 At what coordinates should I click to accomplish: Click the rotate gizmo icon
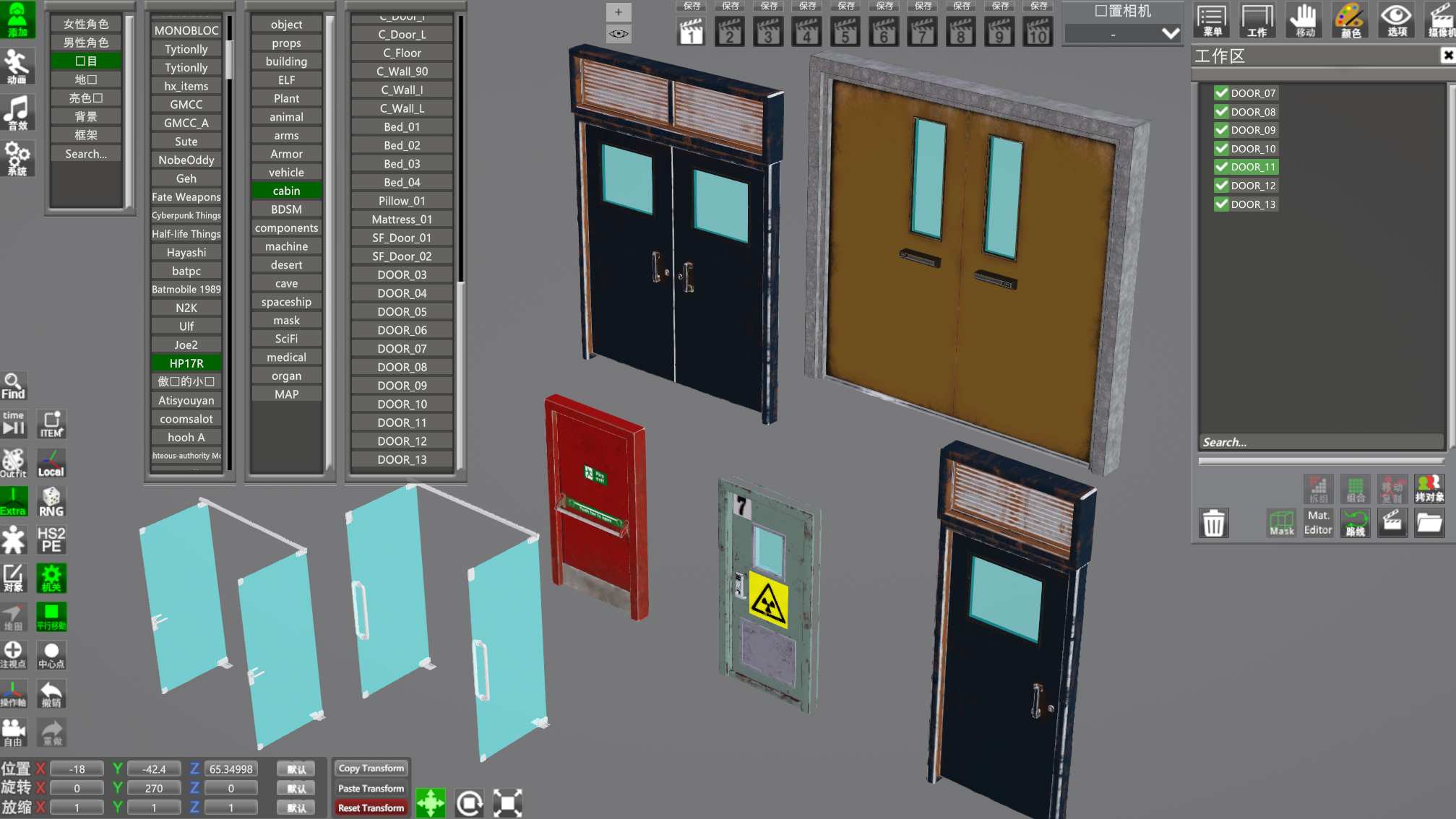469,802
